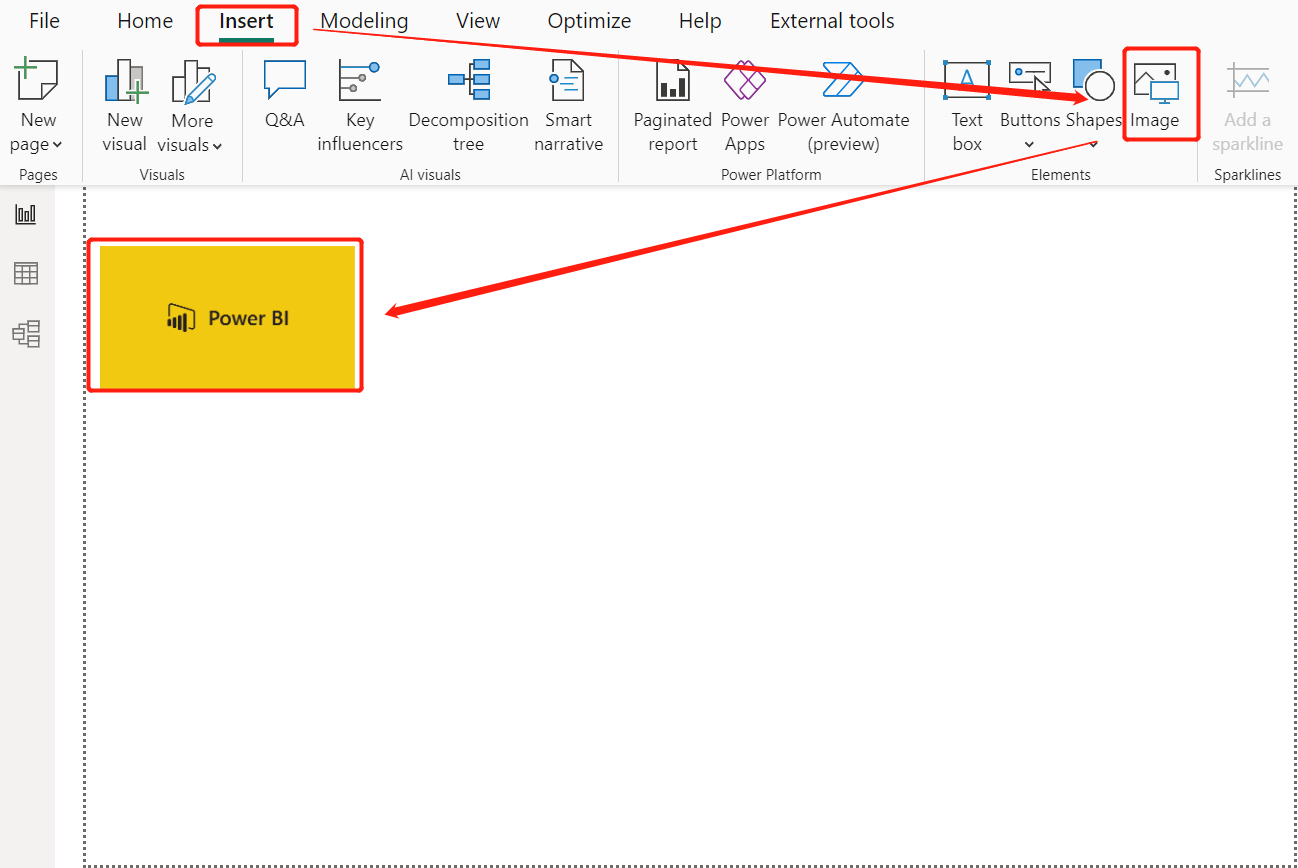
Task: Insert Power Apps visual
Action: coord(745,105)
